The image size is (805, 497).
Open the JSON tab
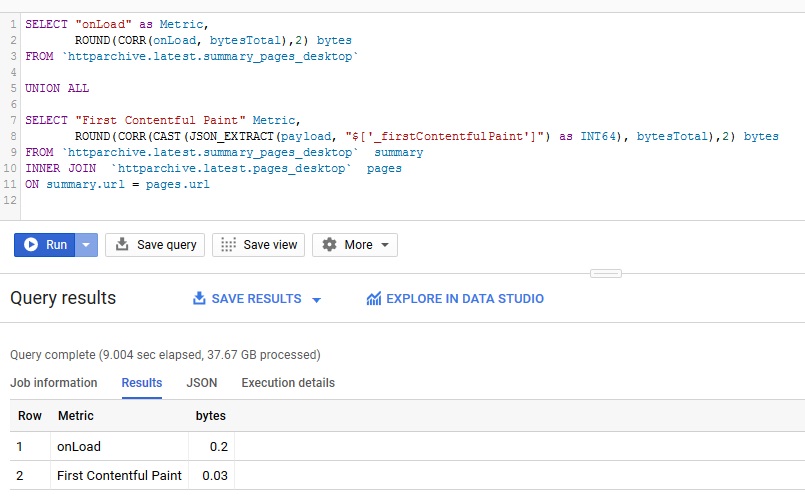tap(201, 383)
